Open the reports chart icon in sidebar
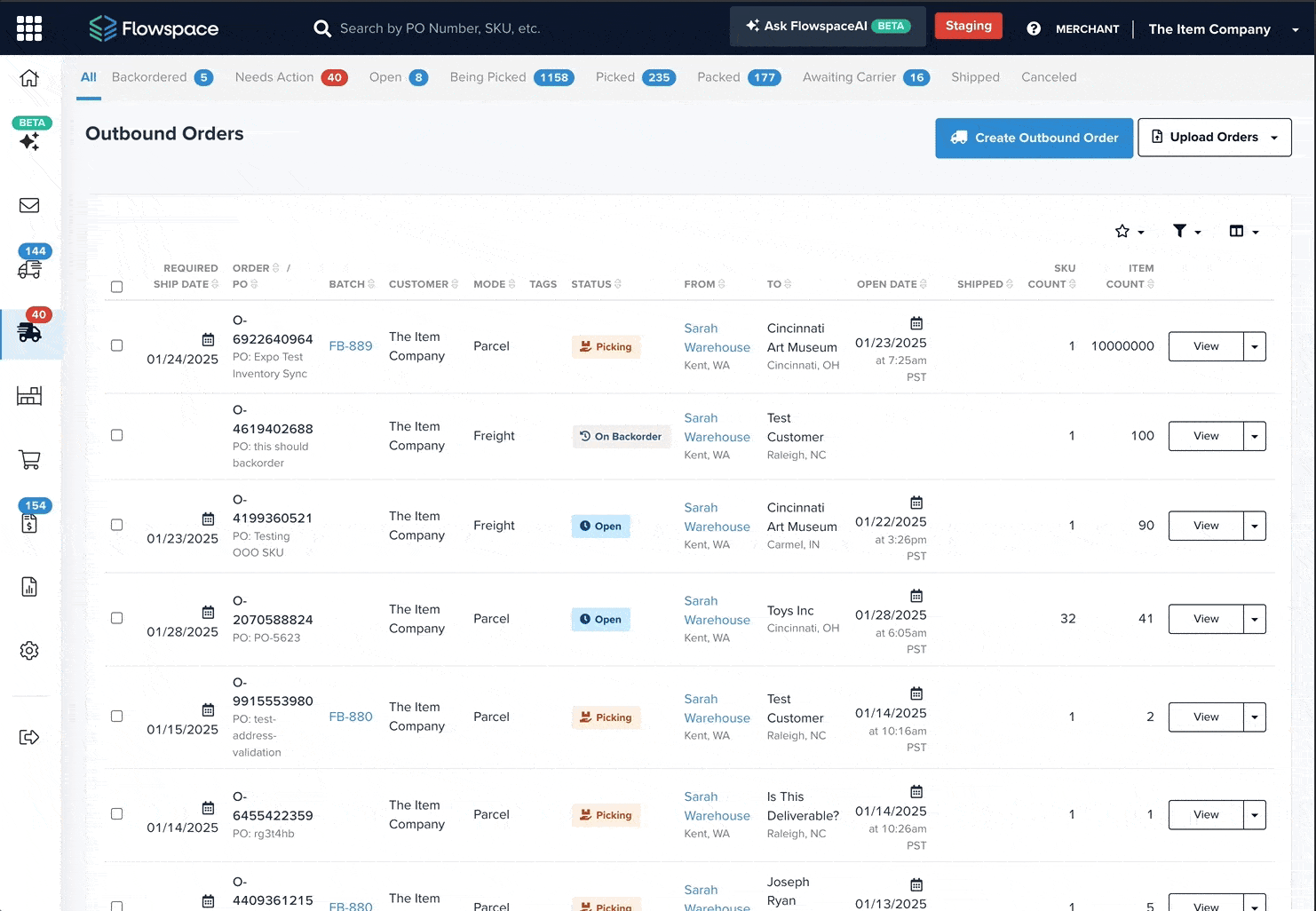1316x911 pixels. (x=29, y=587)
